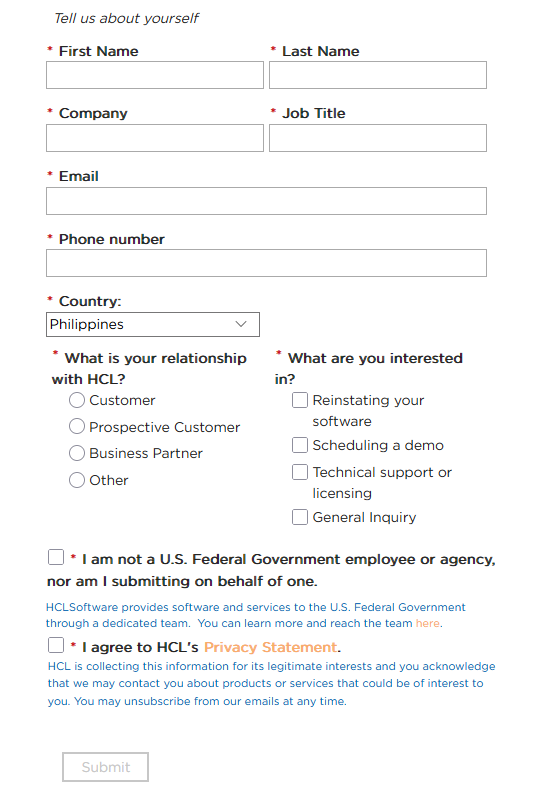Pick the Other relationship radio button
Image resolution: width=538 pixels, height=800 pixels.
pos(77,480)
